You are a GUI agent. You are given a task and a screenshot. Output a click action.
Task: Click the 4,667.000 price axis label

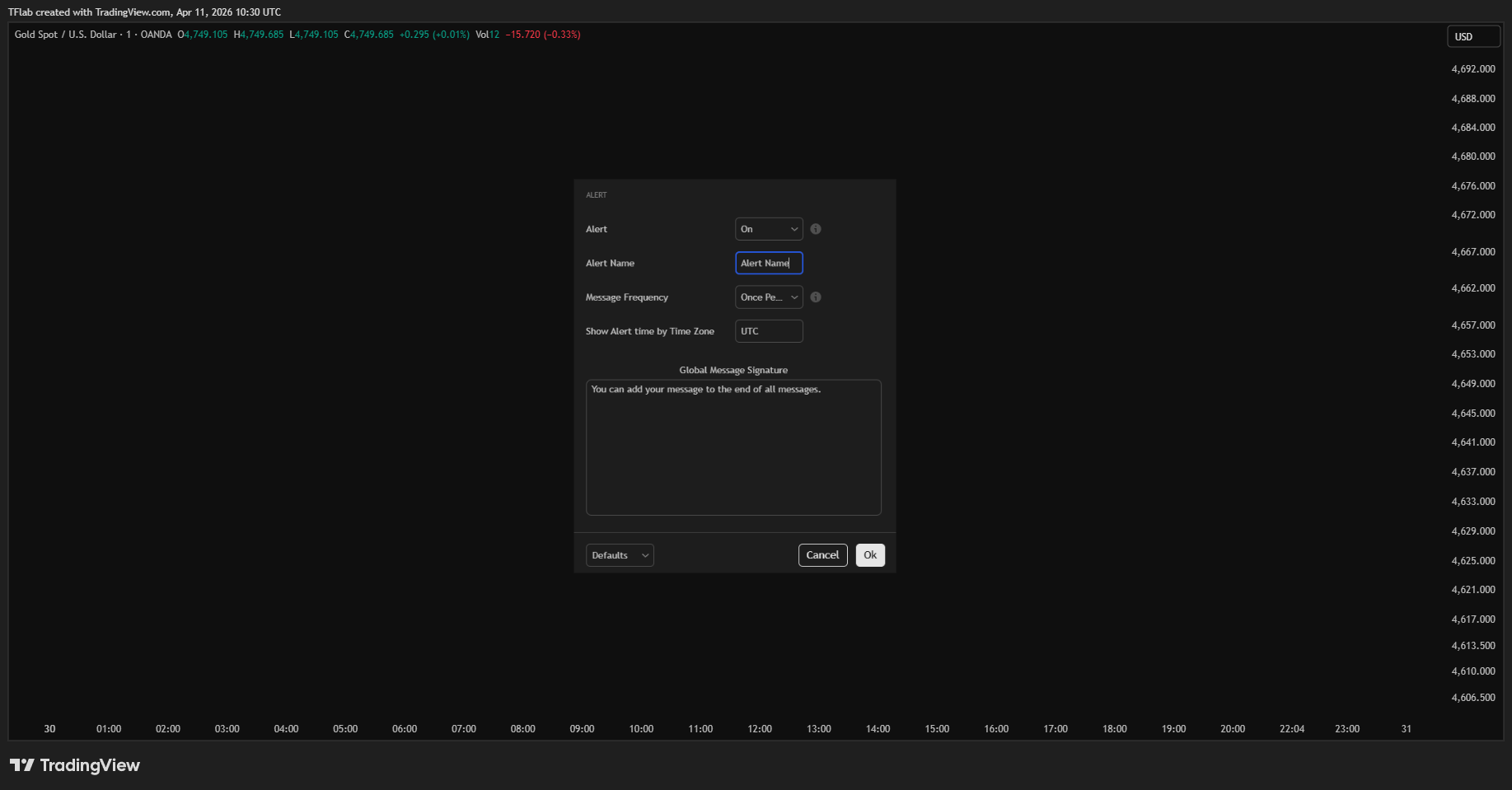1473,252
